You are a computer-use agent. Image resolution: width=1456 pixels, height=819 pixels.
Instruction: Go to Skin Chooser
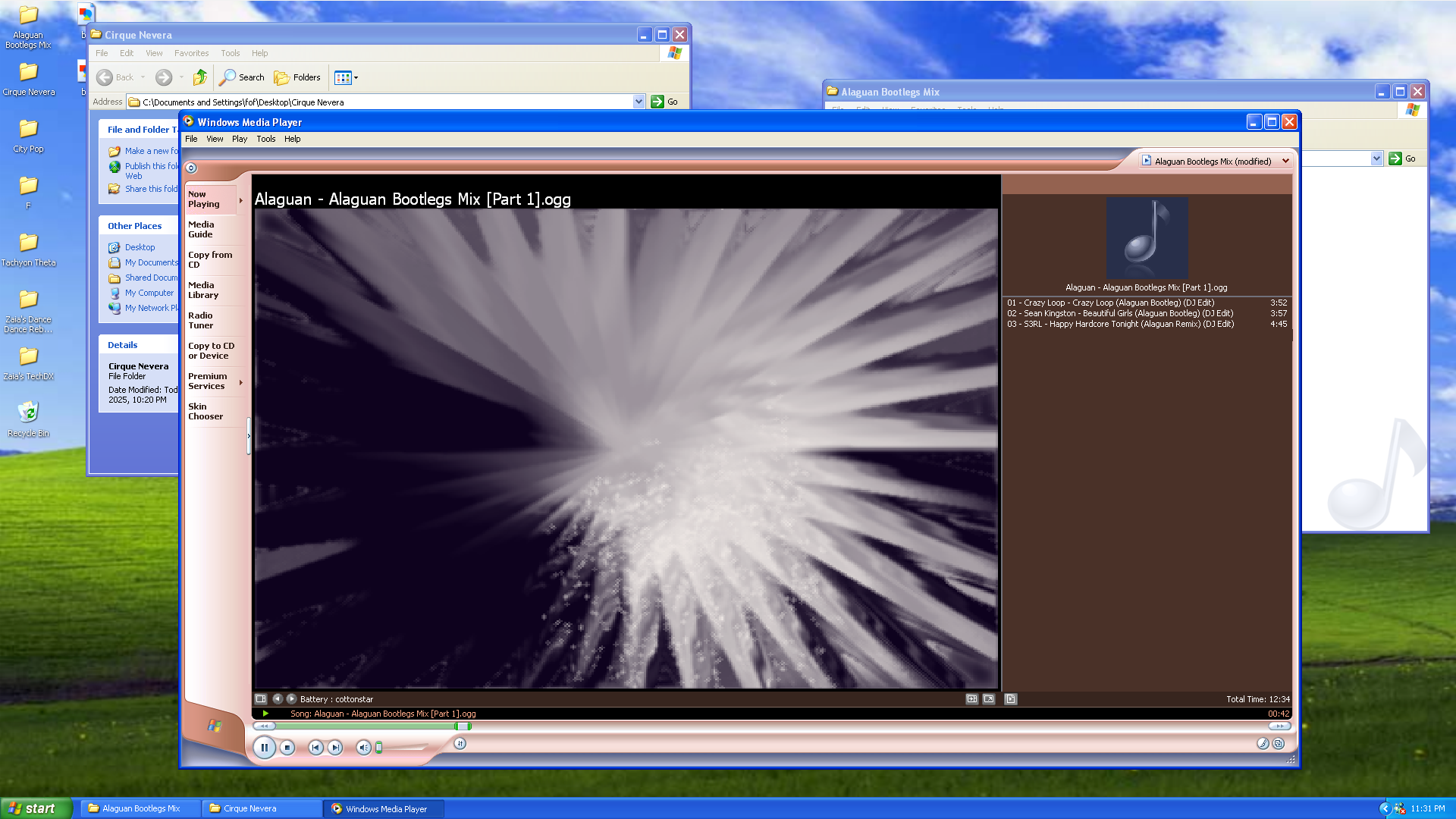pyautogui.click(x=206, y=412)
